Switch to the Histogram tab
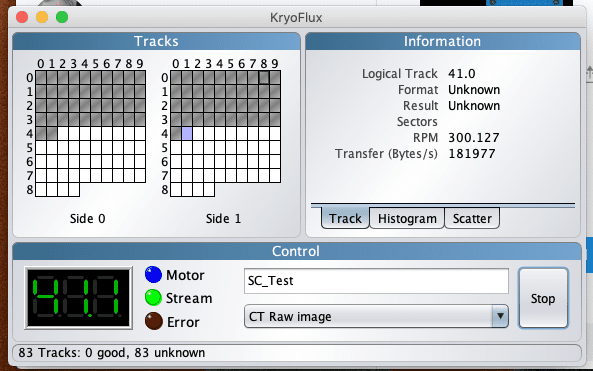 point(407,218)
